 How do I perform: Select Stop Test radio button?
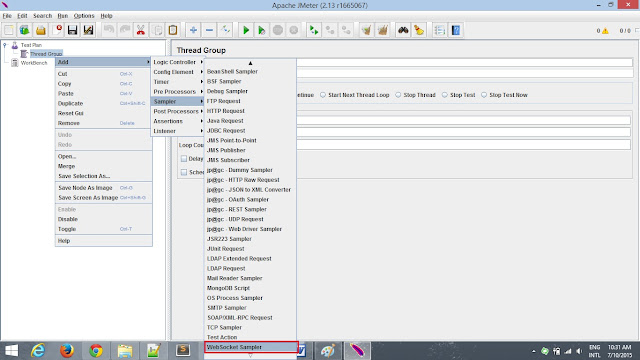point(444,95)
